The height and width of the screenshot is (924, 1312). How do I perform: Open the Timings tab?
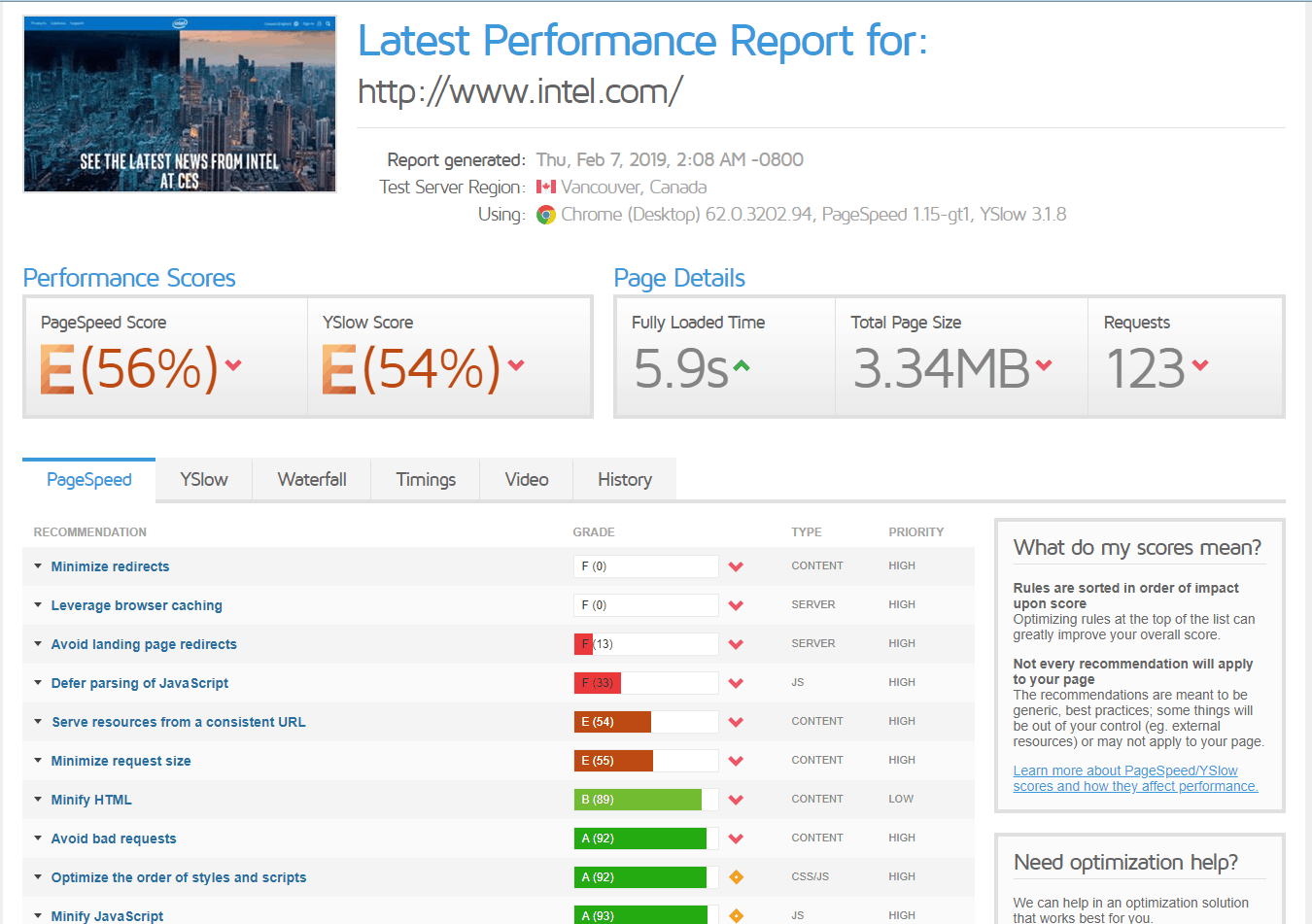point(426,480)
